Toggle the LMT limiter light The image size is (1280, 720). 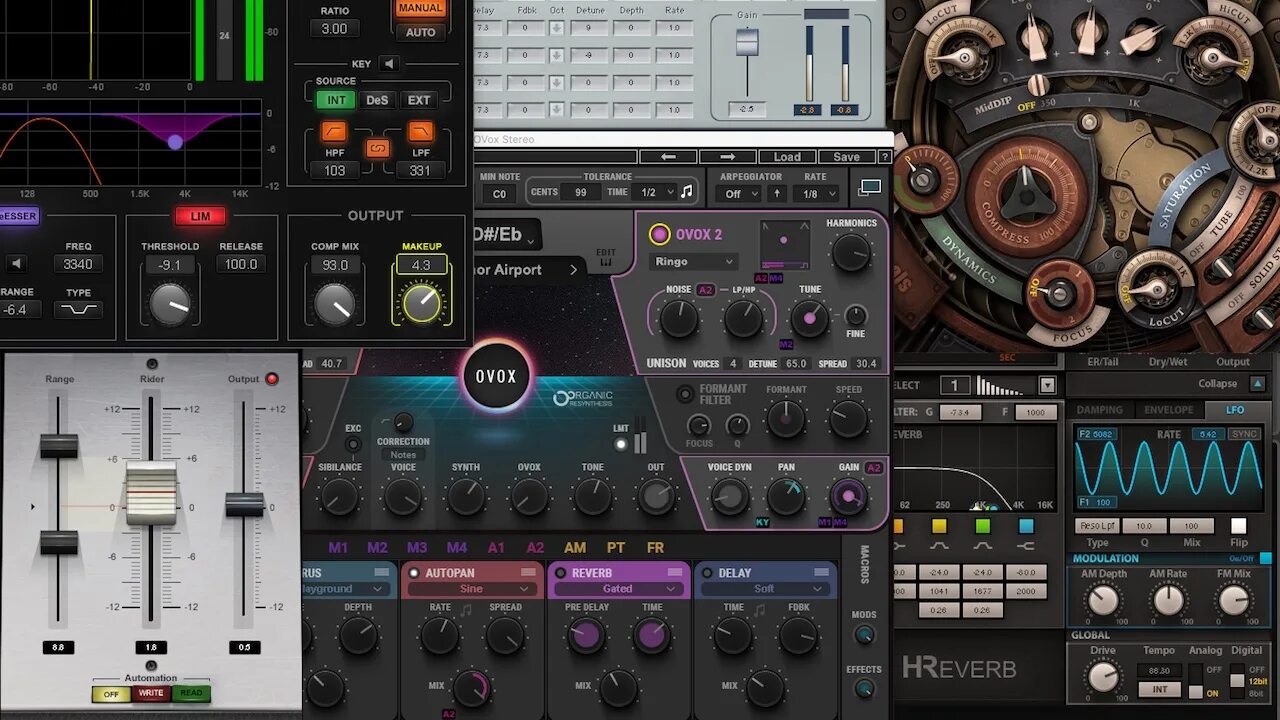(621, 444)
